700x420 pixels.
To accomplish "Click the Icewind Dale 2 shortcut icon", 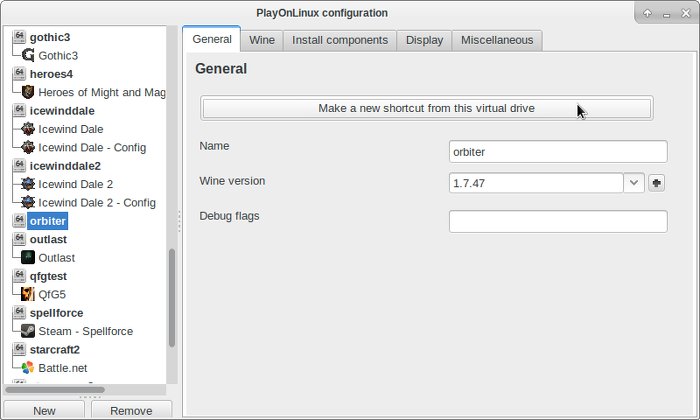I will tap(28, 184).
